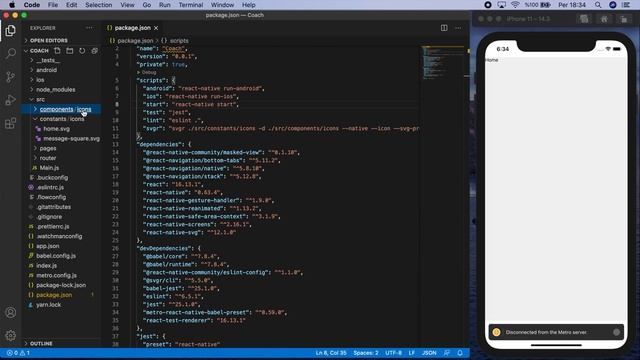Open the Search view in activity bar
The image size is (640, 360).
click(x=11, y=53)
